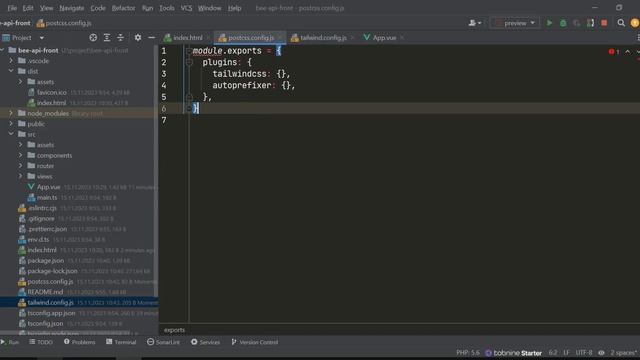Click UTF-8 file encoding indicator
640x360 pixels.
pos(584,353)
